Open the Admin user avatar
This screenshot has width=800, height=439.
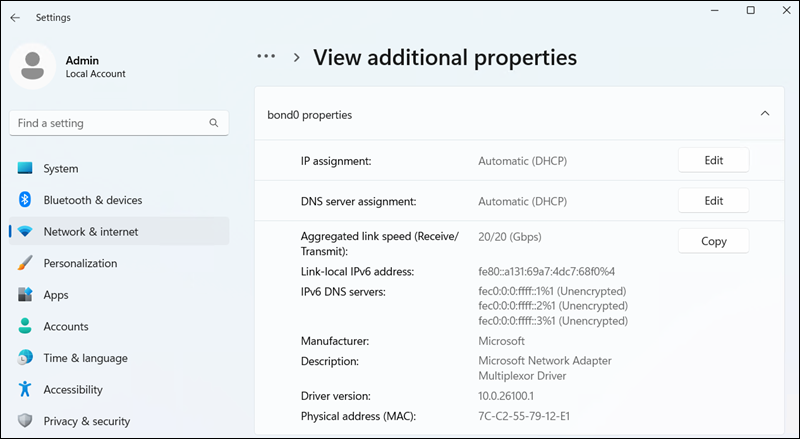click(33, 66)
